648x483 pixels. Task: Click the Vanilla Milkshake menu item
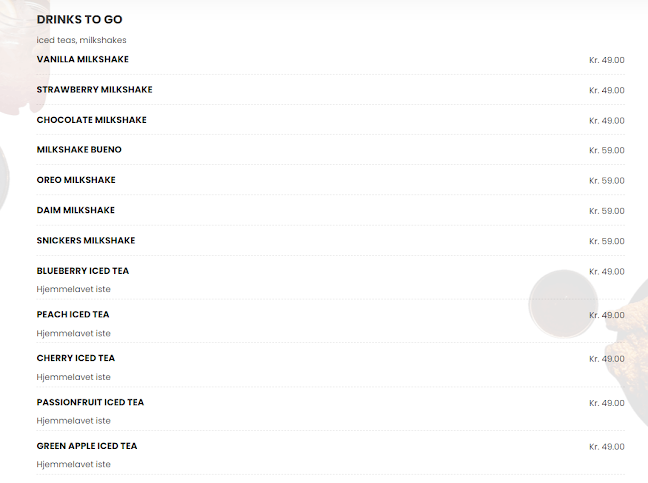[83, 60]
